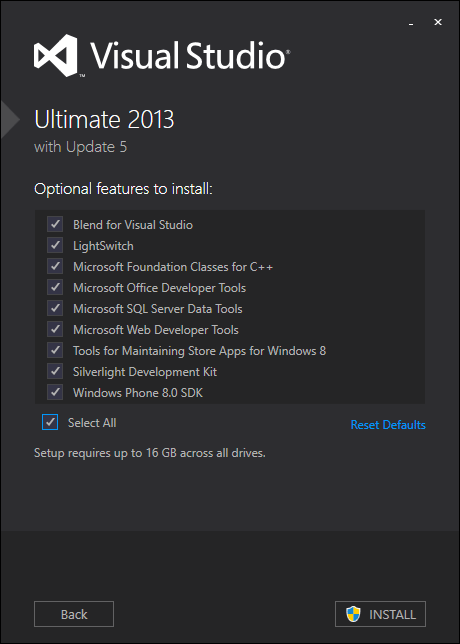Start setup with the INSTALL button
460x644 pixels.
click(380, 614)
